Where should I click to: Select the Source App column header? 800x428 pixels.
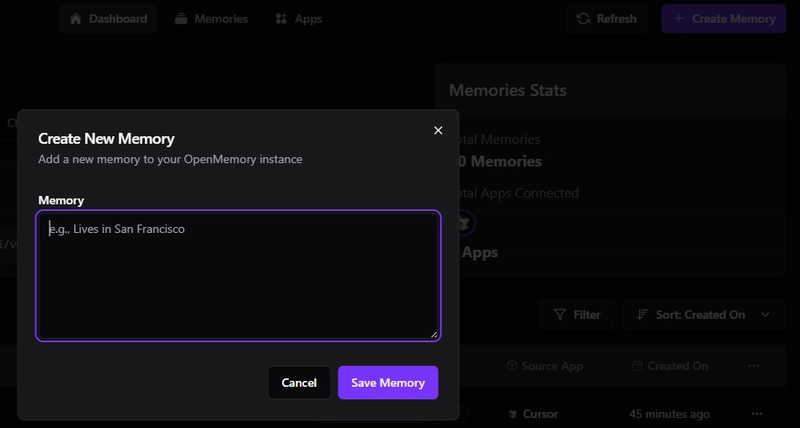[x=544, y=366]
